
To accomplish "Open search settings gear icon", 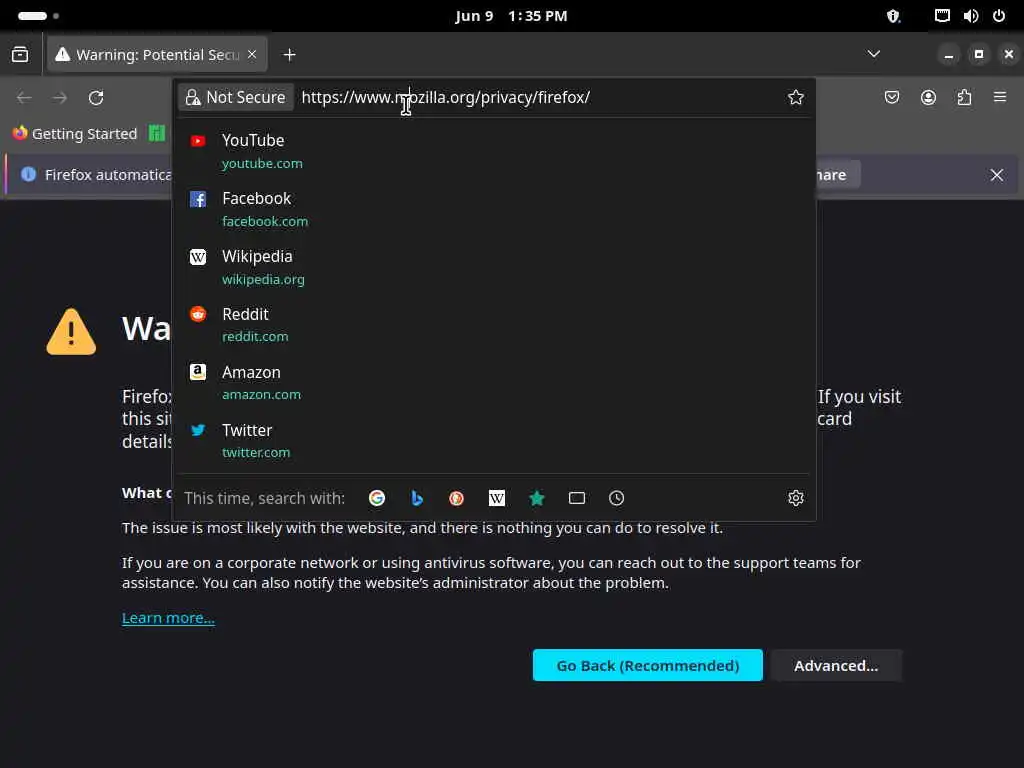I will click(795, 498).
